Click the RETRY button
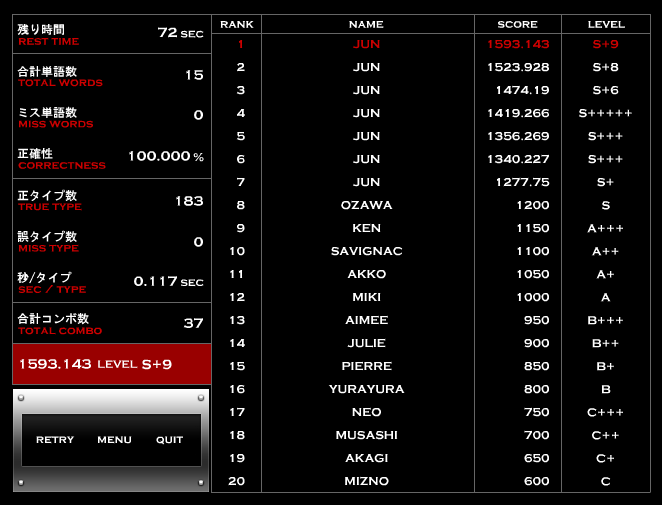Viewport: 662px width, 505px height. coord(55,440)
